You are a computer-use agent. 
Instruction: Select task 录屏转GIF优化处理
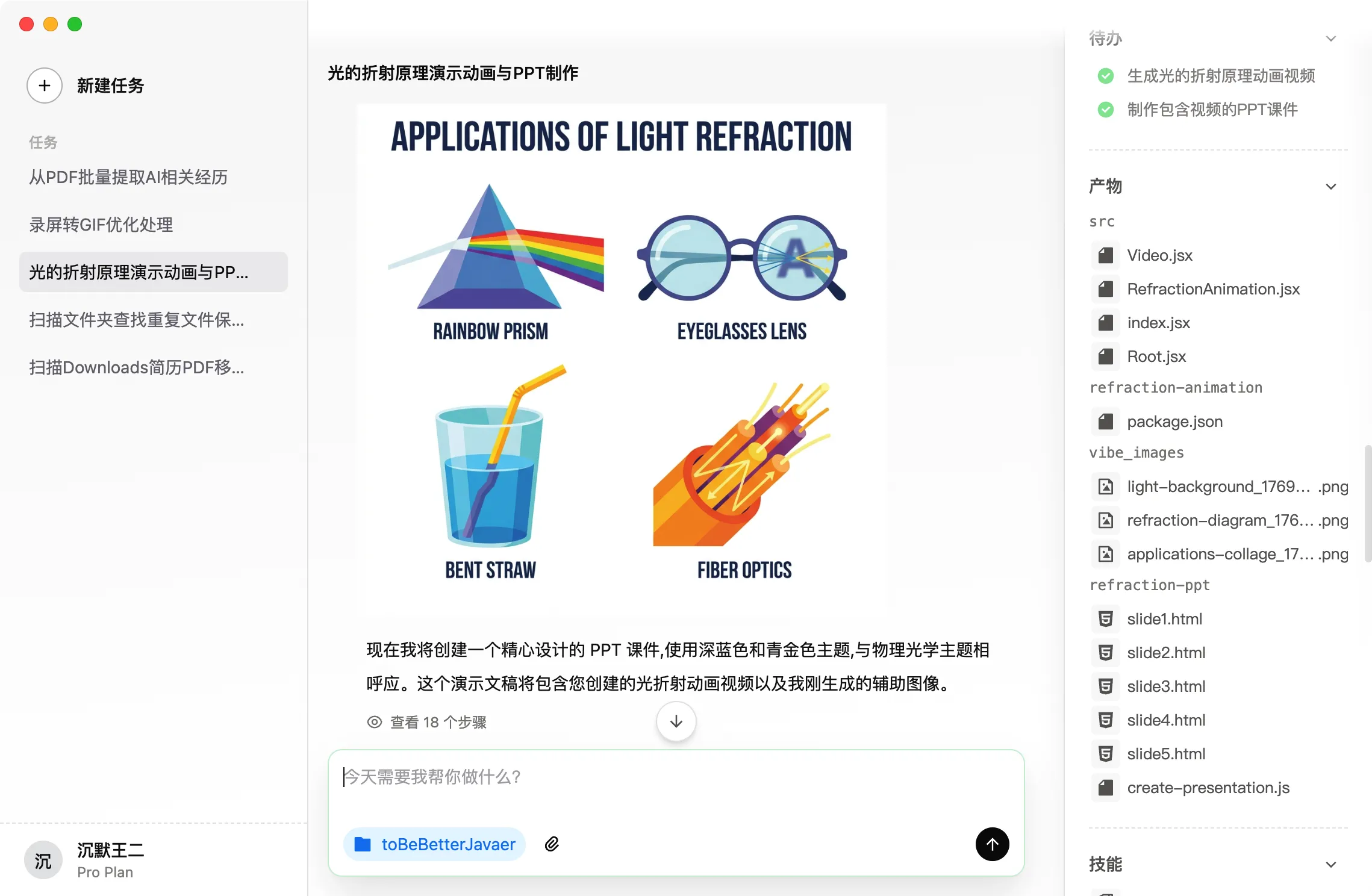pos(101,225)
